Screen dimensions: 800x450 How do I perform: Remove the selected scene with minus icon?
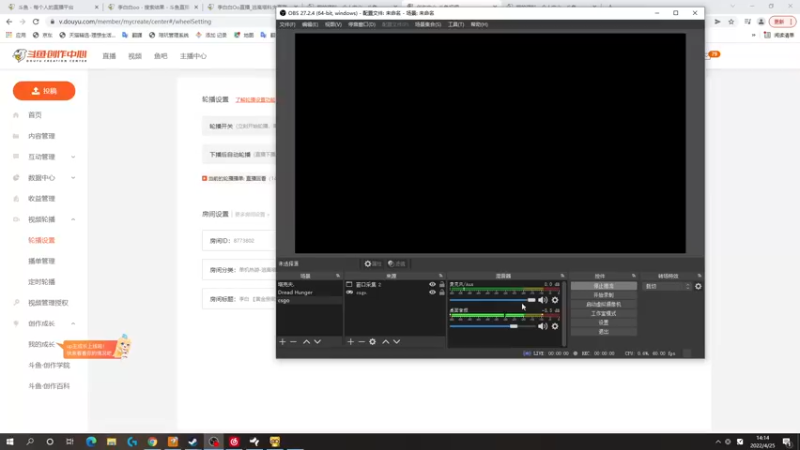pos(293,342)
